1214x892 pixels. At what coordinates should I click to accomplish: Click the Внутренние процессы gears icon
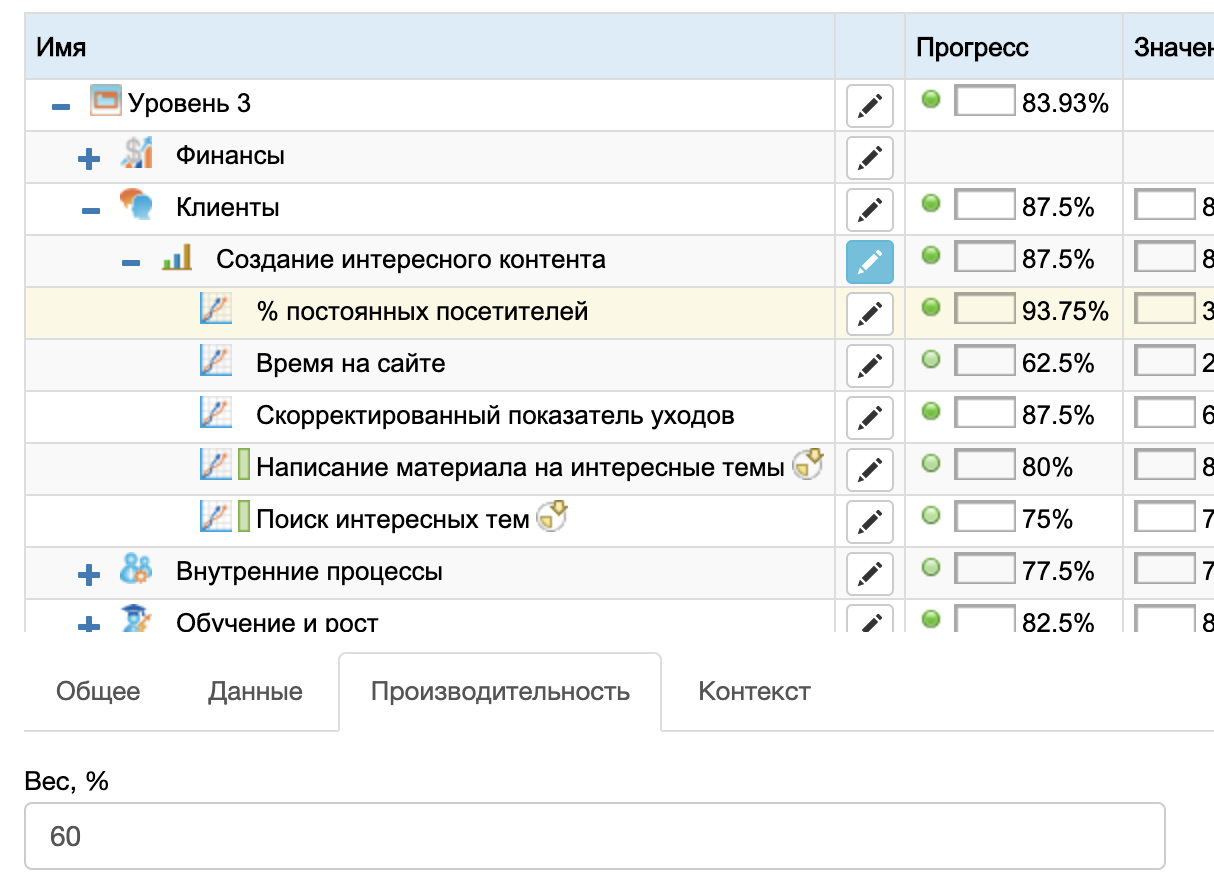tap(136, 570)
